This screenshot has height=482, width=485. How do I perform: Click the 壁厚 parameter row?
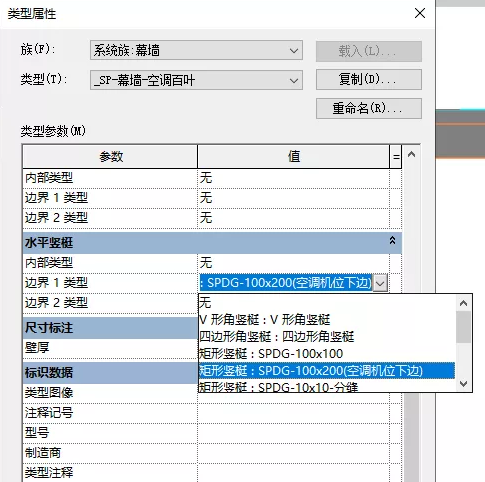(111, 348)
